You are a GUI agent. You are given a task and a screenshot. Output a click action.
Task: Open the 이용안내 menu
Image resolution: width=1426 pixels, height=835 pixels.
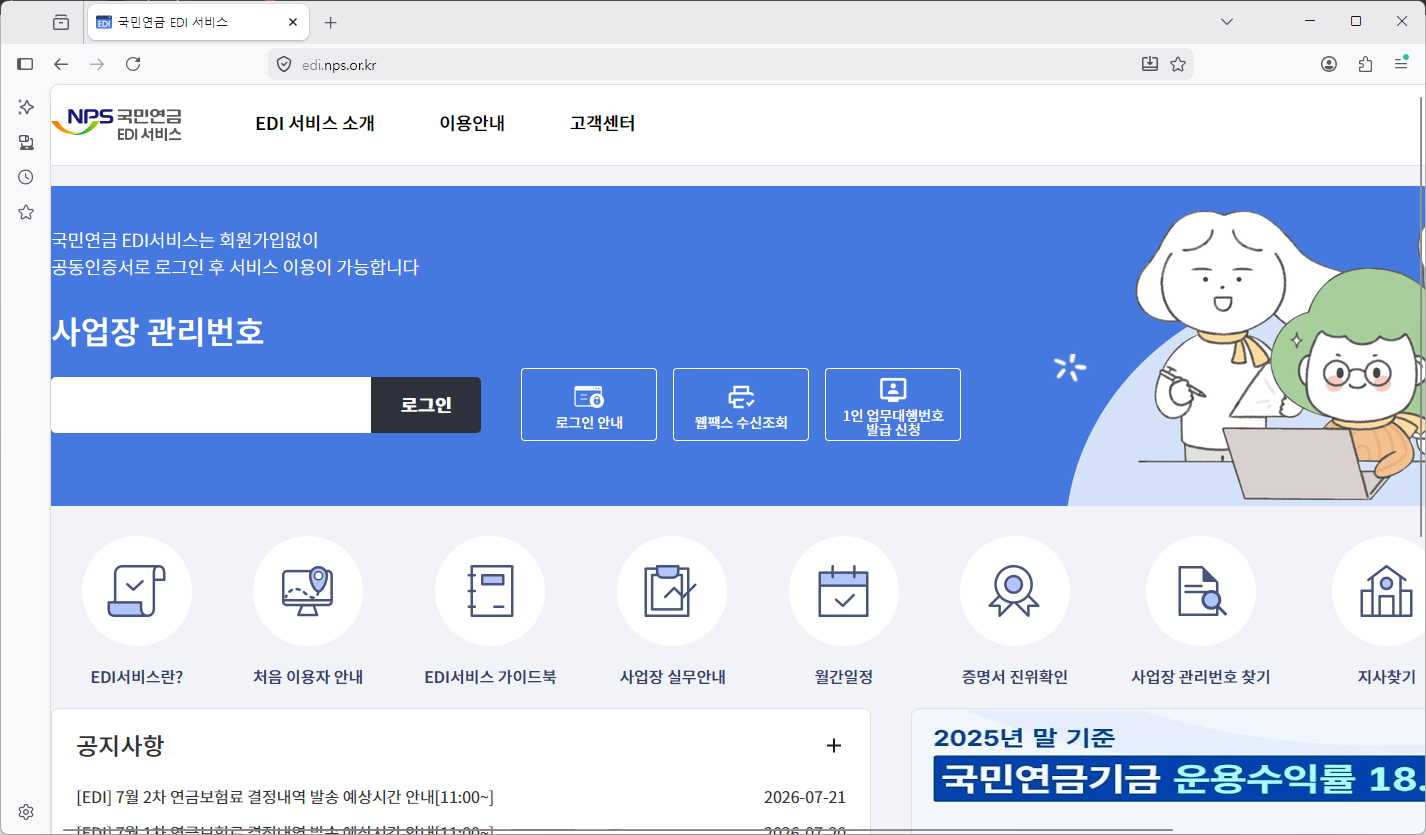coord(472,124)
